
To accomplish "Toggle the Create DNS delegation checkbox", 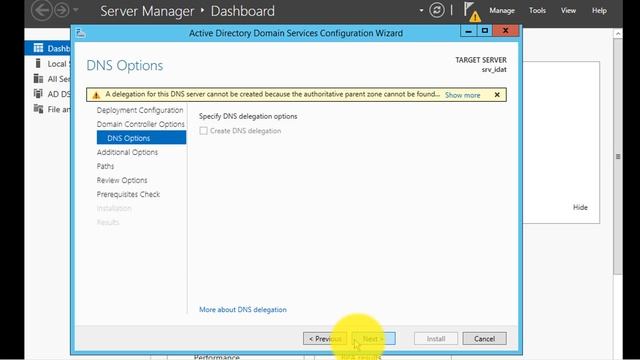I will click(203, 131).
